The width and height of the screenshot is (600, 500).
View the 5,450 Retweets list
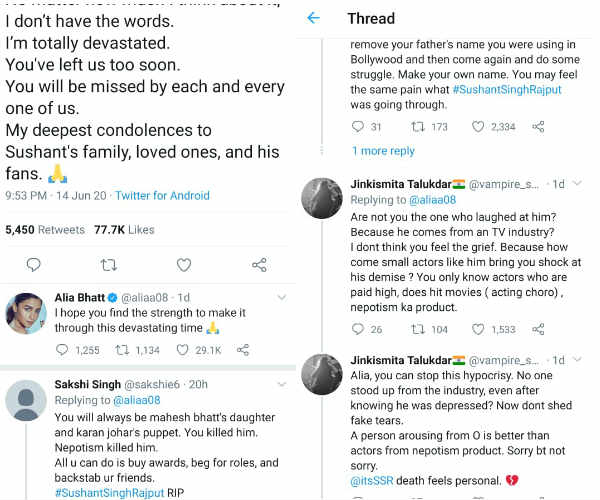[45, 230]
